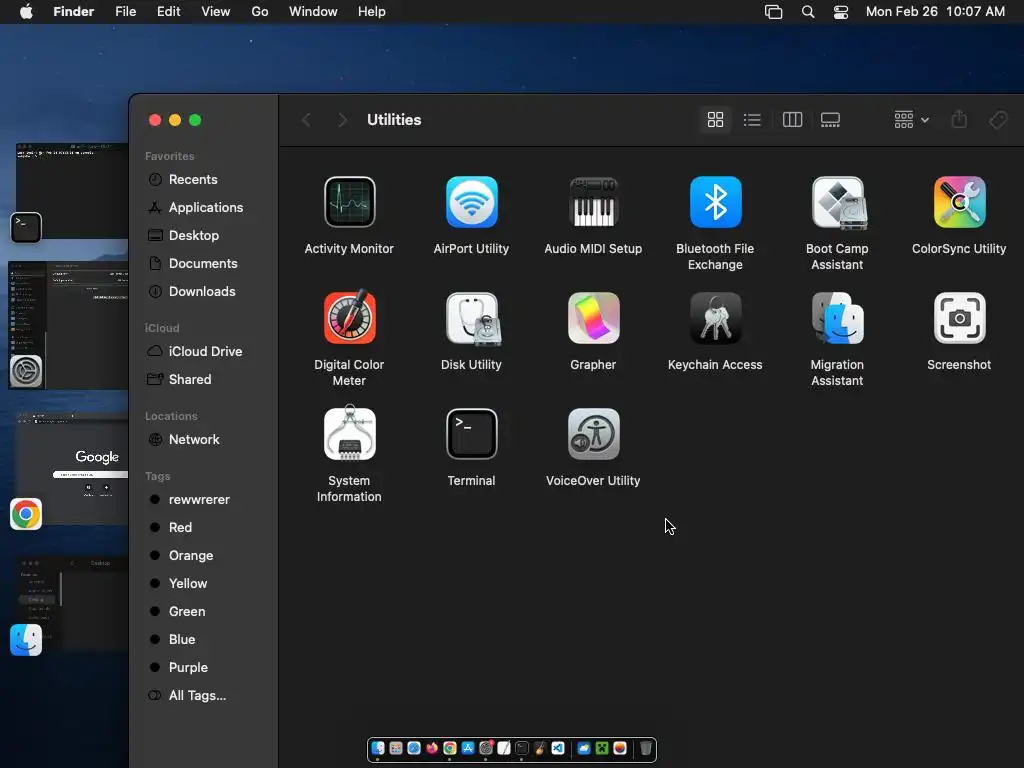Select System Information icon
Image resolution: width=1024 pixels, height=768 pixels.
click(x=349, y=433)
